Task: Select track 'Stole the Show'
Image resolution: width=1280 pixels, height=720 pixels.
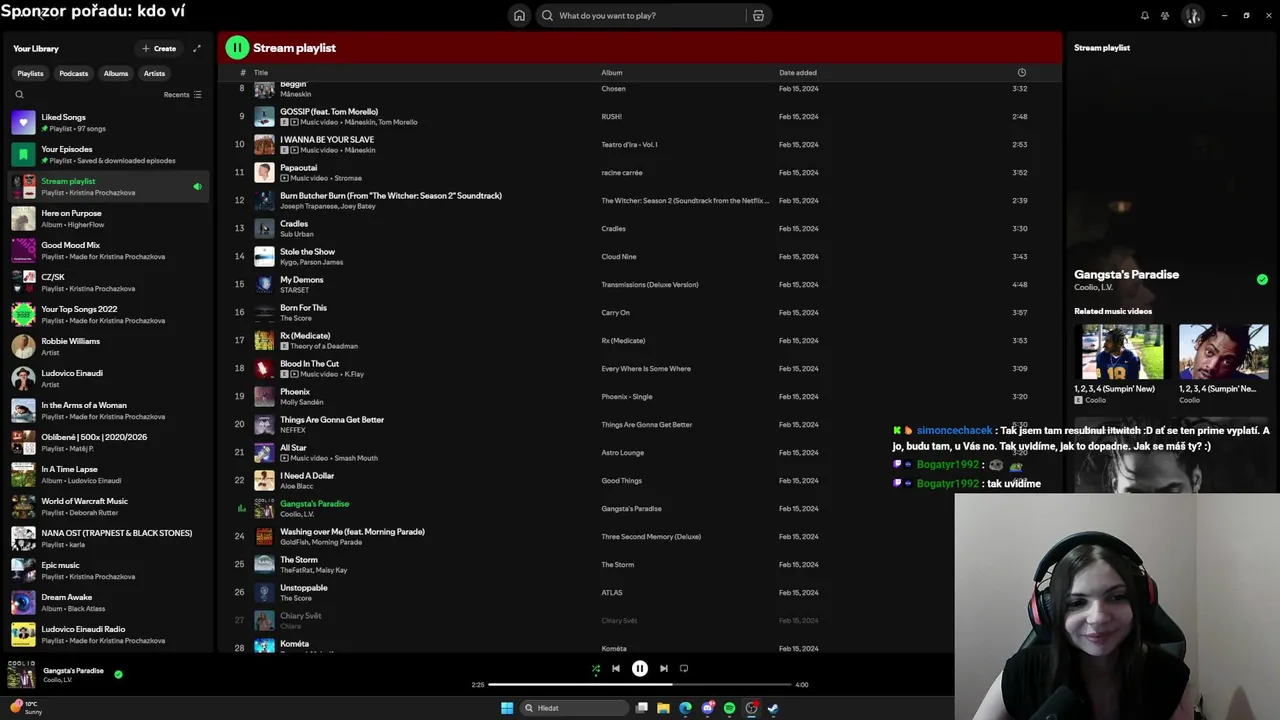Action: (x=307, y=252)
